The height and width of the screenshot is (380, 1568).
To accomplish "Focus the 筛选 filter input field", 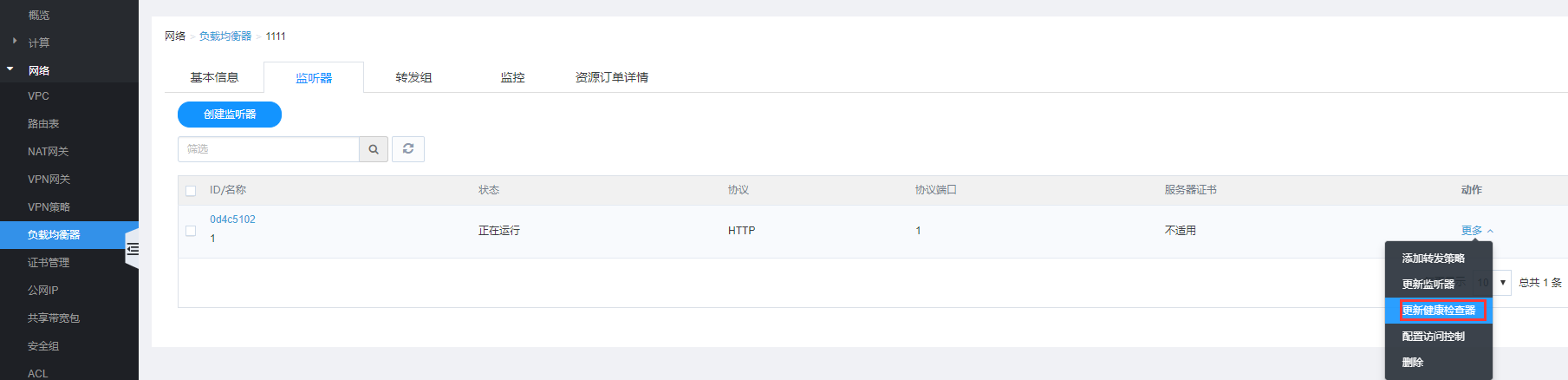I will (x=269, y=149).
